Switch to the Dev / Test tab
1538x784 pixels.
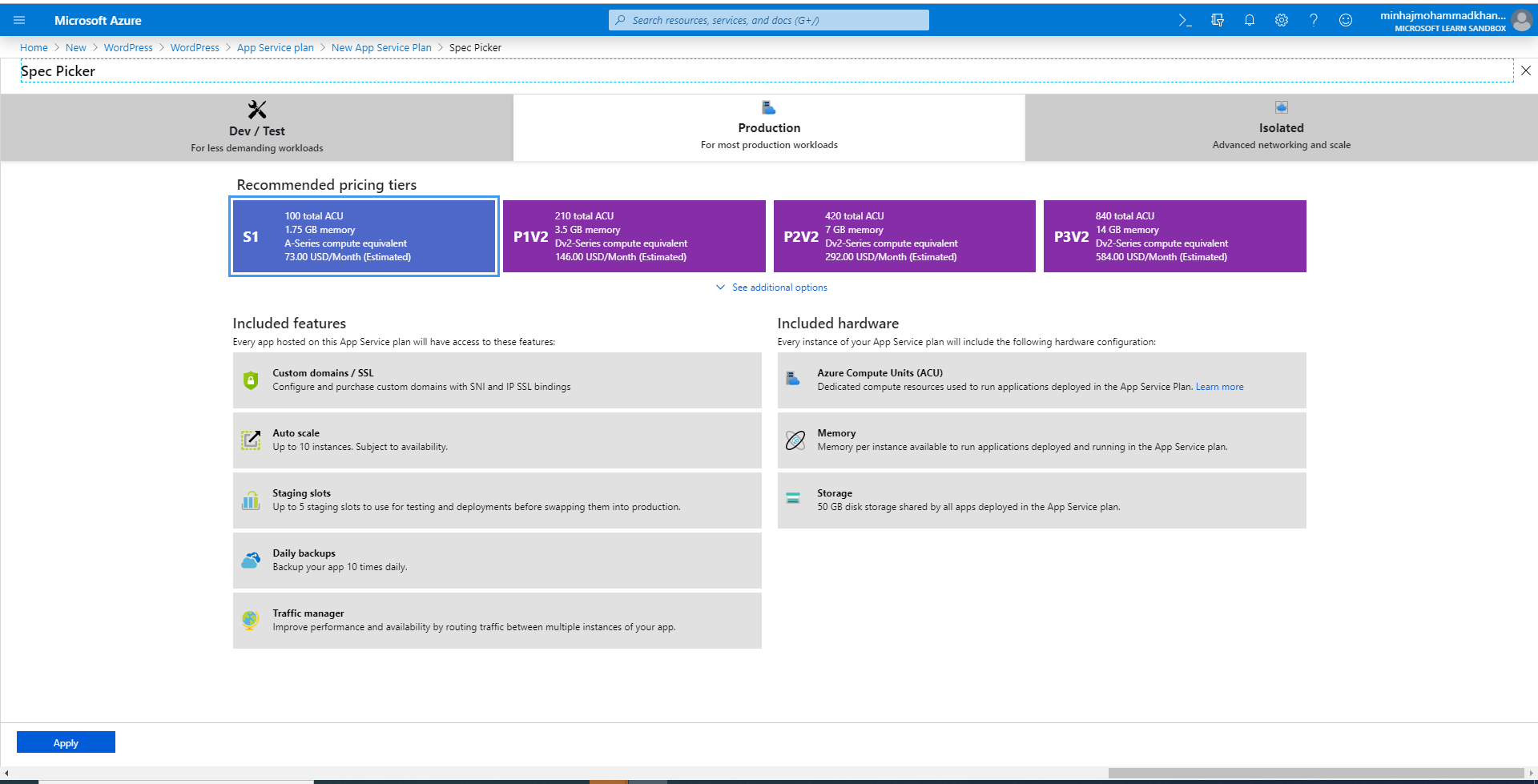click(x=256, y=128)
